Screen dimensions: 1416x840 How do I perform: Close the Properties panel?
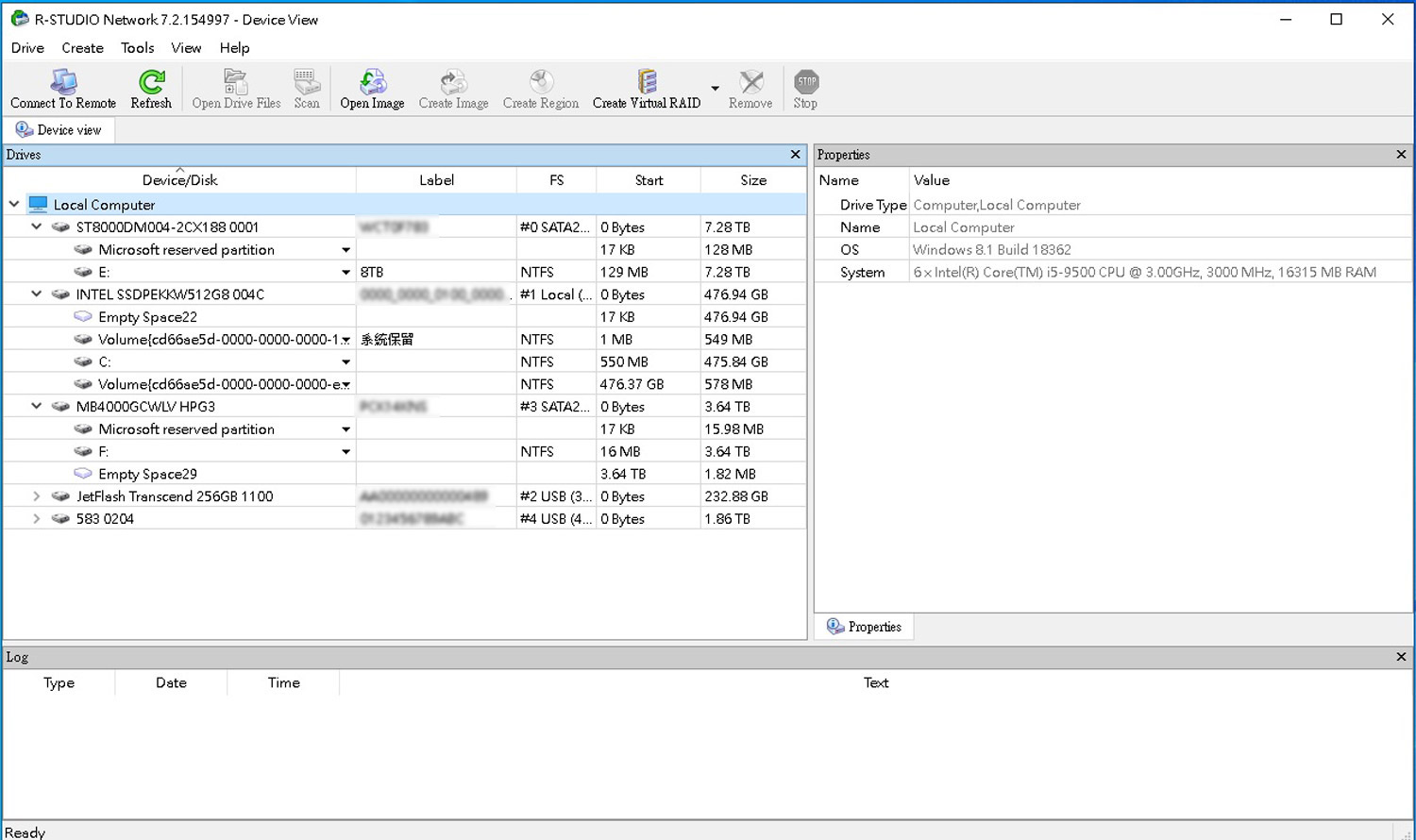click(x=1401, y=154)
